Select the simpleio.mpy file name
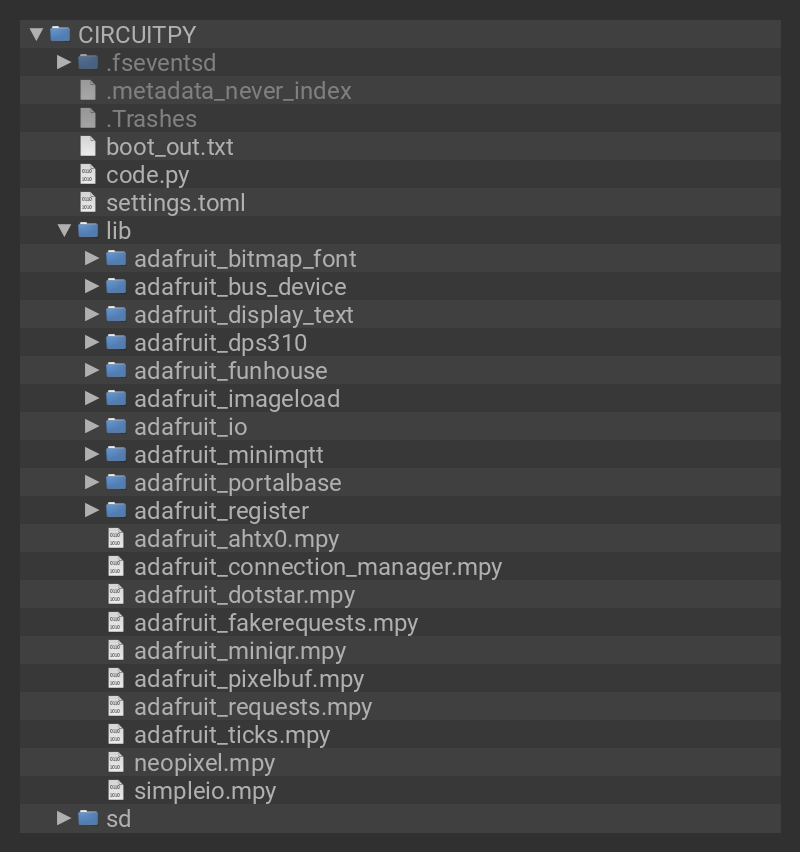 point(205,790)
